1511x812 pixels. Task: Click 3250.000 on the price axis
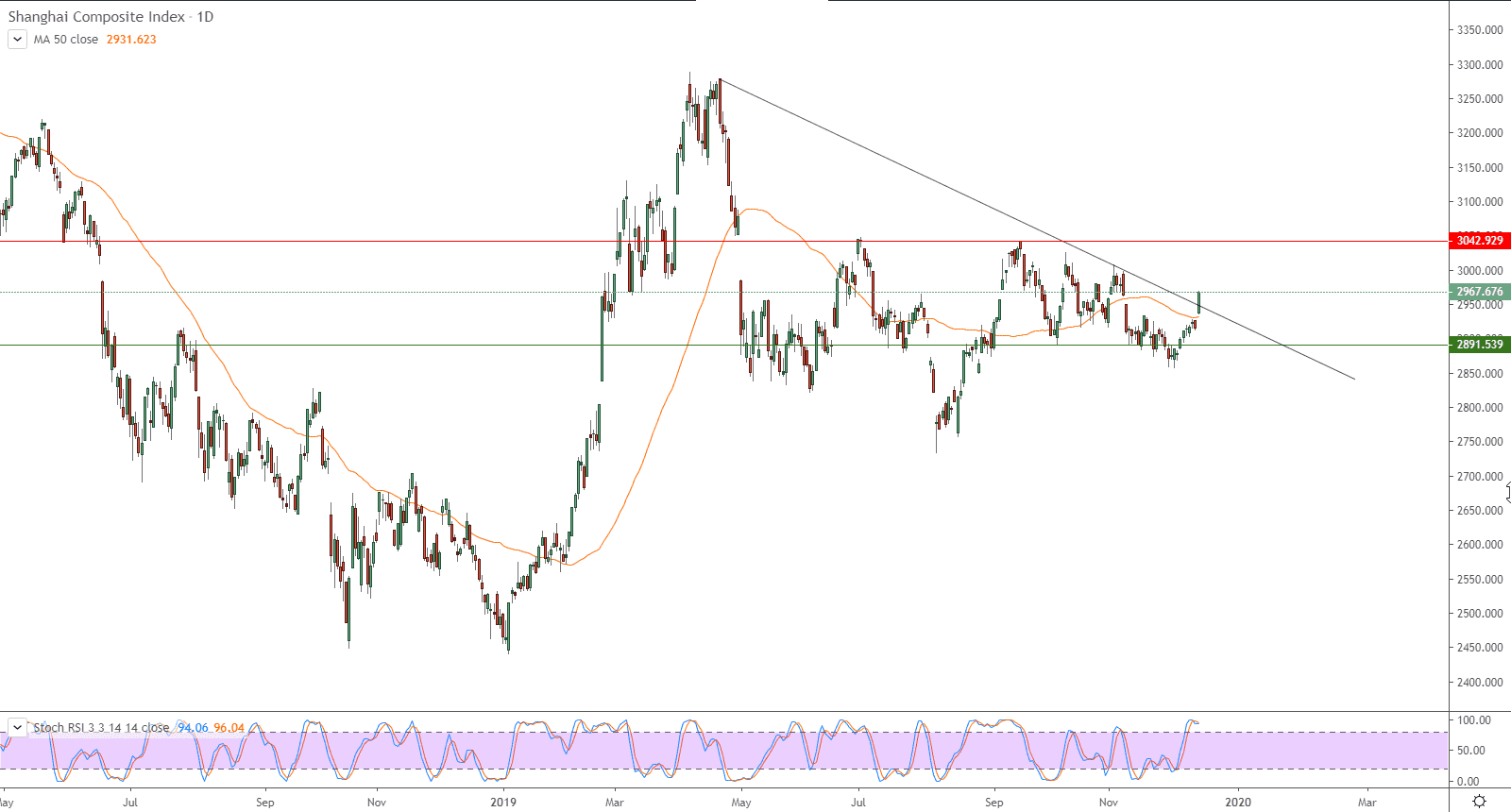point(1480,99)
